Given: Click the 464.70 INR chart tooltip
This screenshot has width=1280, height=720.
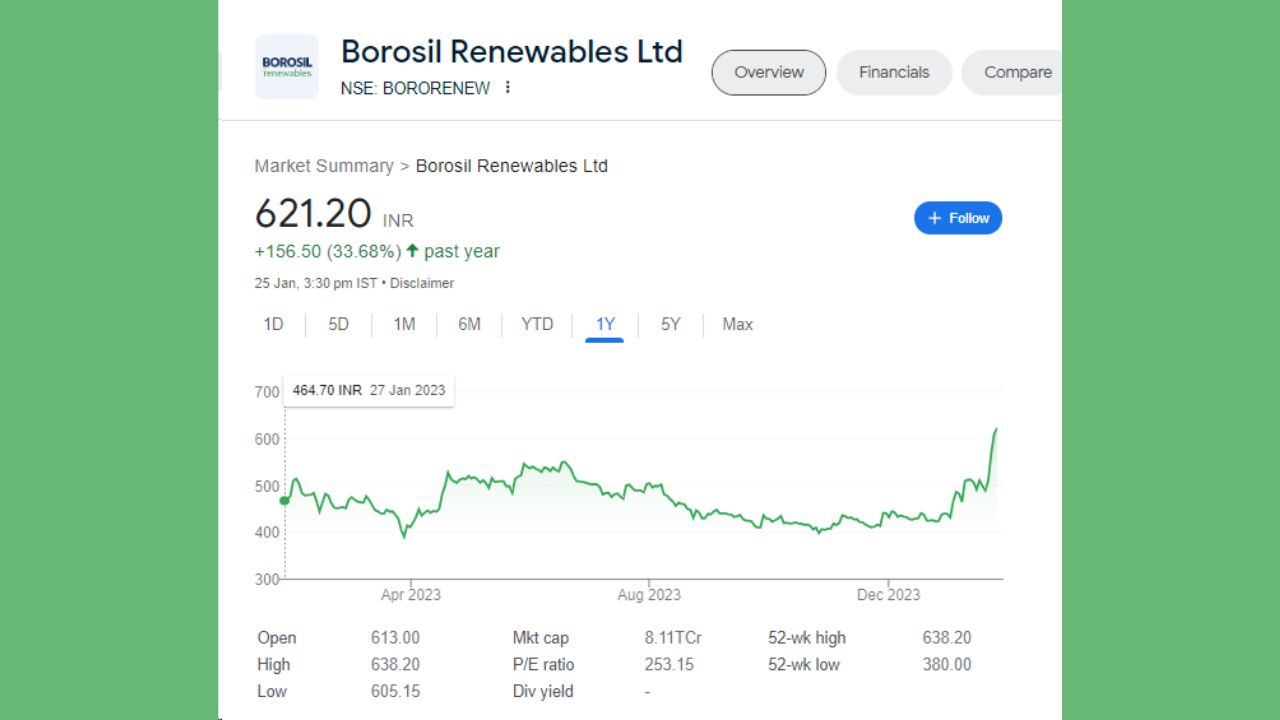Looking at the screenshot, I should (x=369, y=390).
